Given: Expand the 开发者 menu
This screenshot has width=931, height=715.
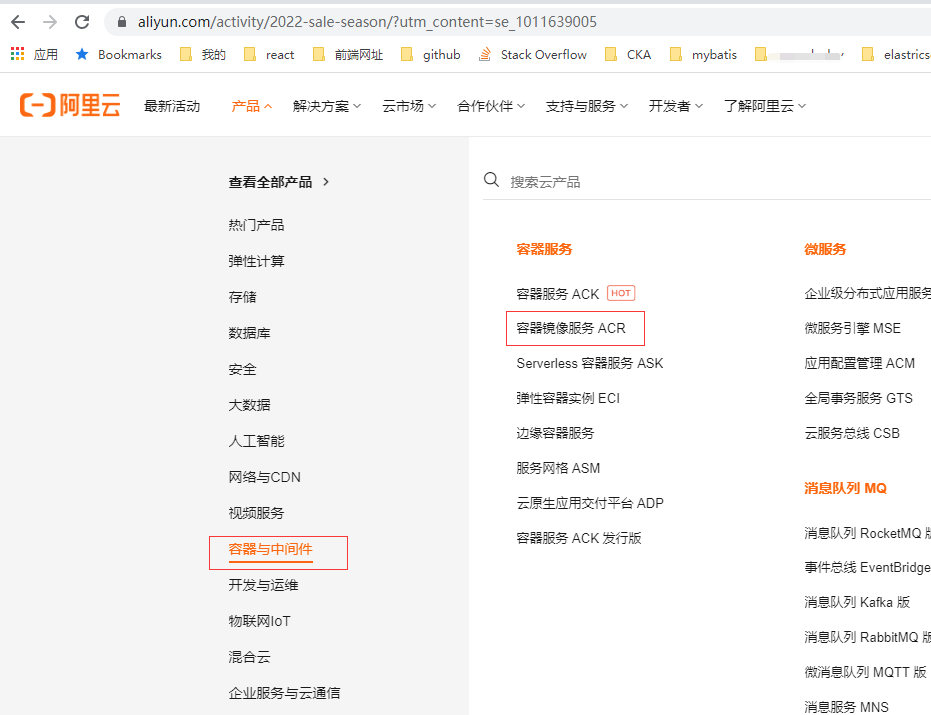Looking at the screenshot, I should (x=676, y=106).
